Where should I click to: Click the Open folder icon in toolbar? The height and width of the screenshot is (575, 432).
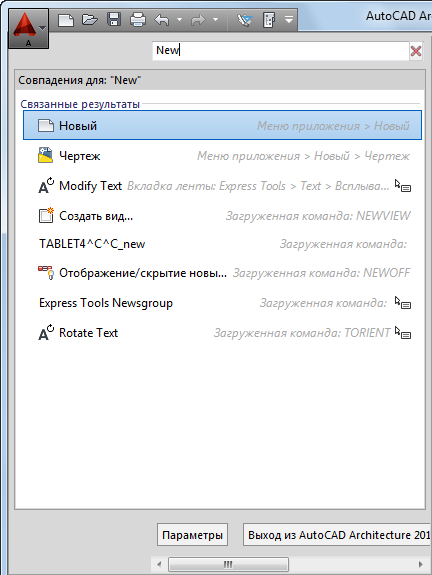(90, 19)
